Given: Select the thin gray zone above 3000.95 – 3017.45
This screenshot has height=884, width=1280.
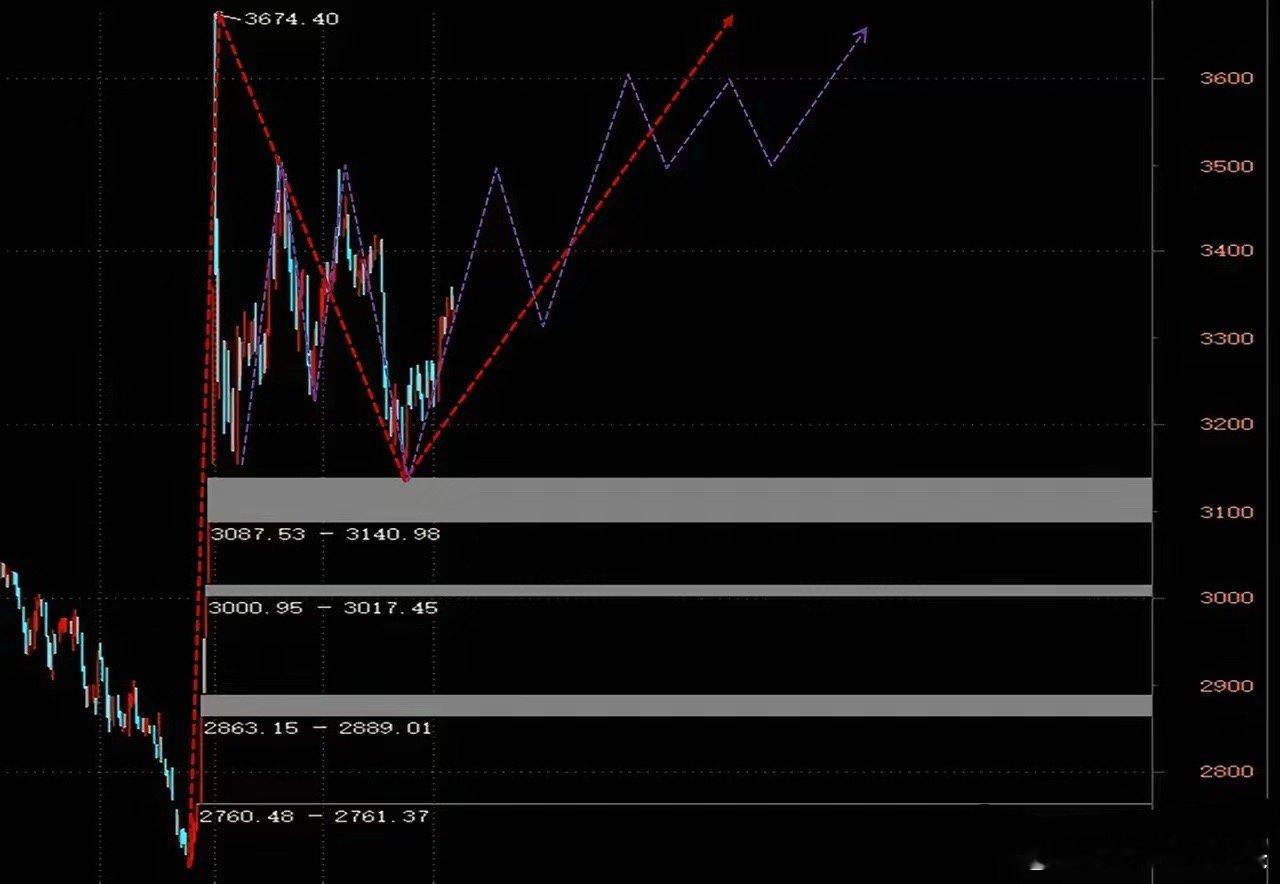Looking at the screenshot, I should [x=679, y=591].
